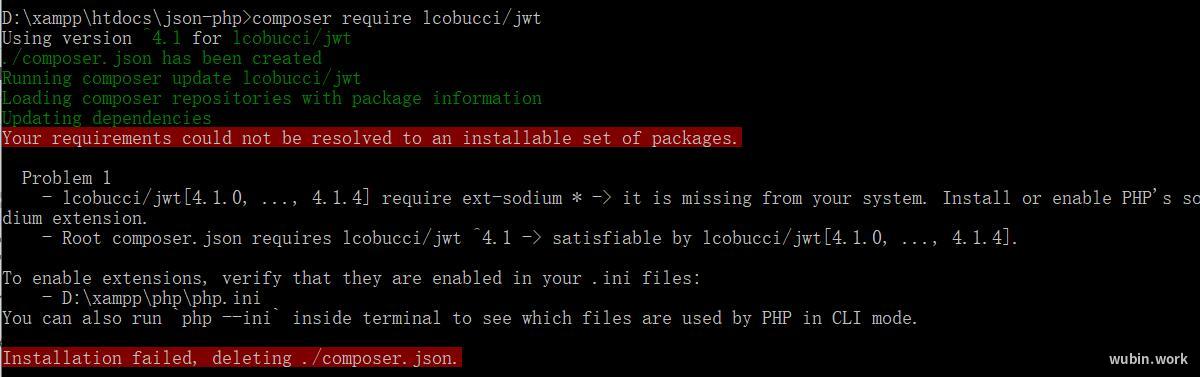Click the Root composer.json requires line

click(530, 238)
